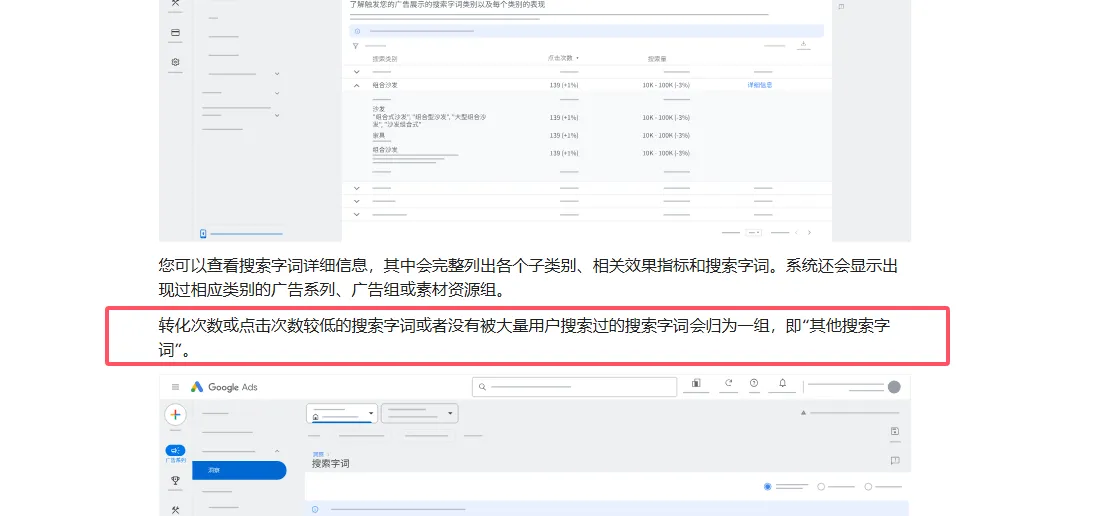Open the 详细信息 link for 组合沙发
1094x516 pixels.
[x=760, y=85]
